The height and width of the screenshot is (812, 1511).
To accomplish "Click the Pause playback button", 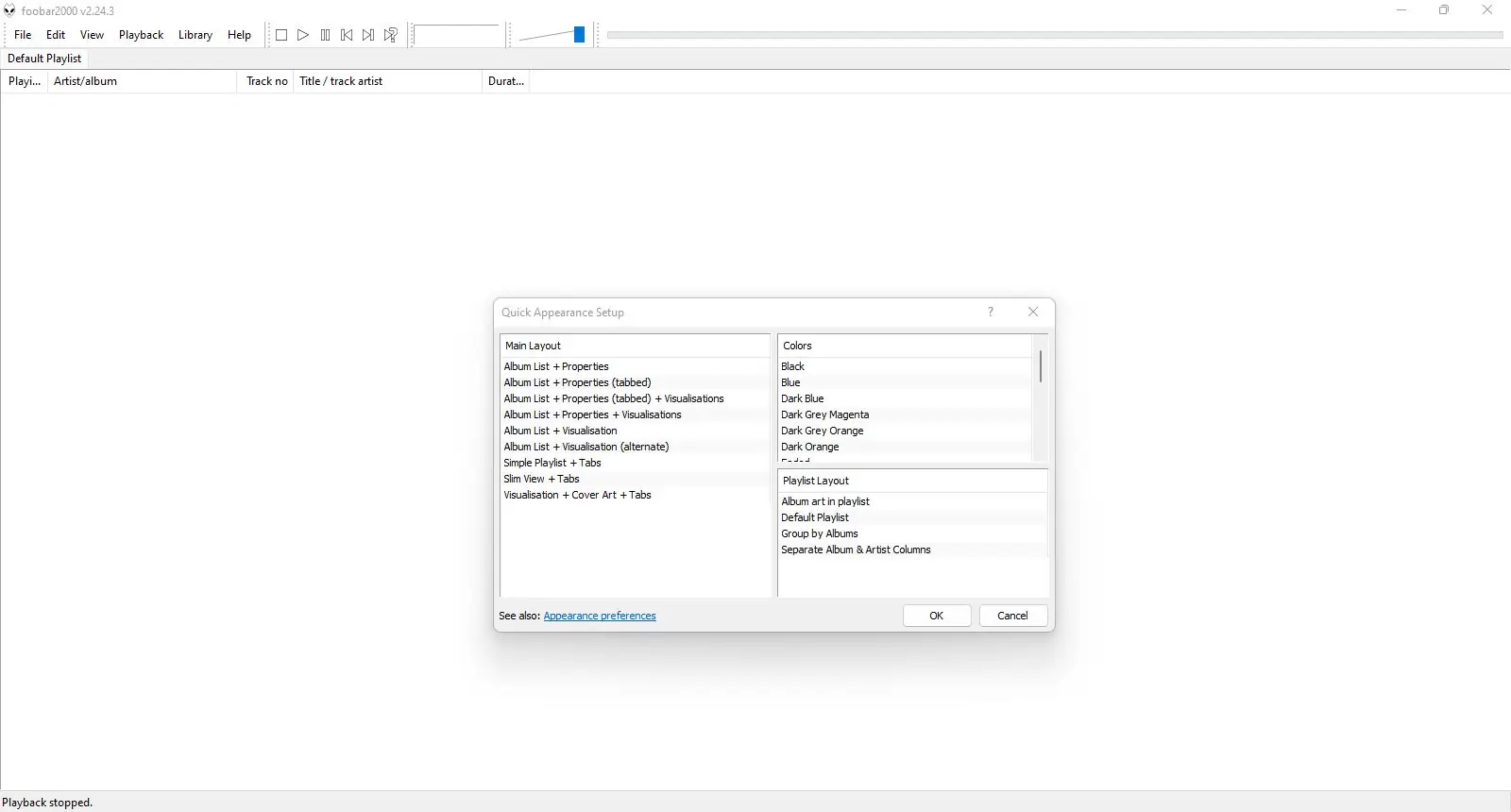I will [x=325, y=35].
